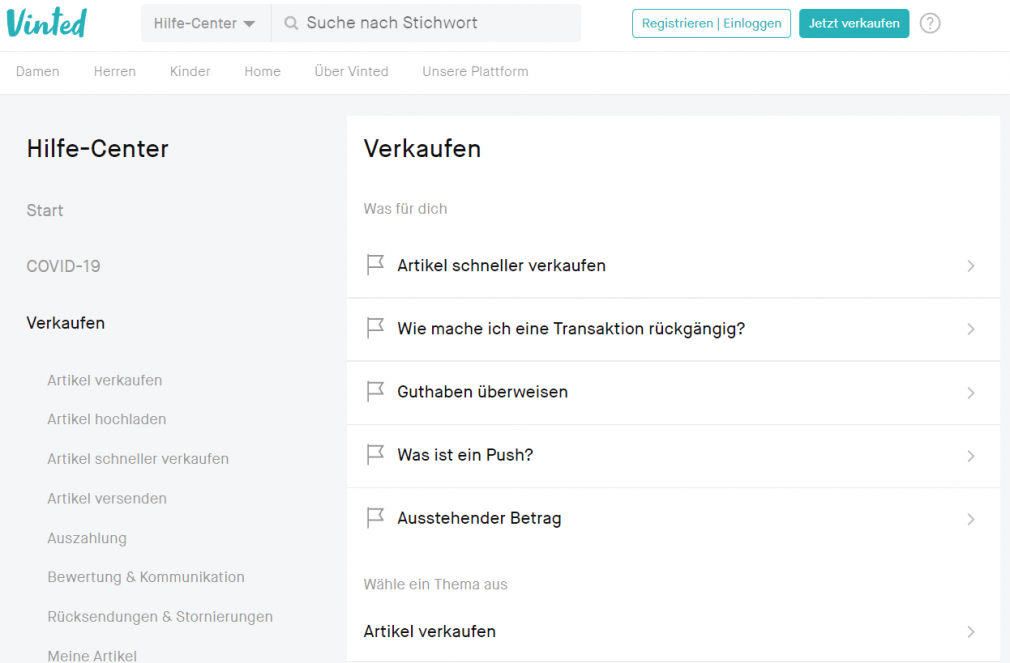Open sidebar subitem Artikel hochladen
This screenshot has height=663, width=1010.
[x=107, y=419]
